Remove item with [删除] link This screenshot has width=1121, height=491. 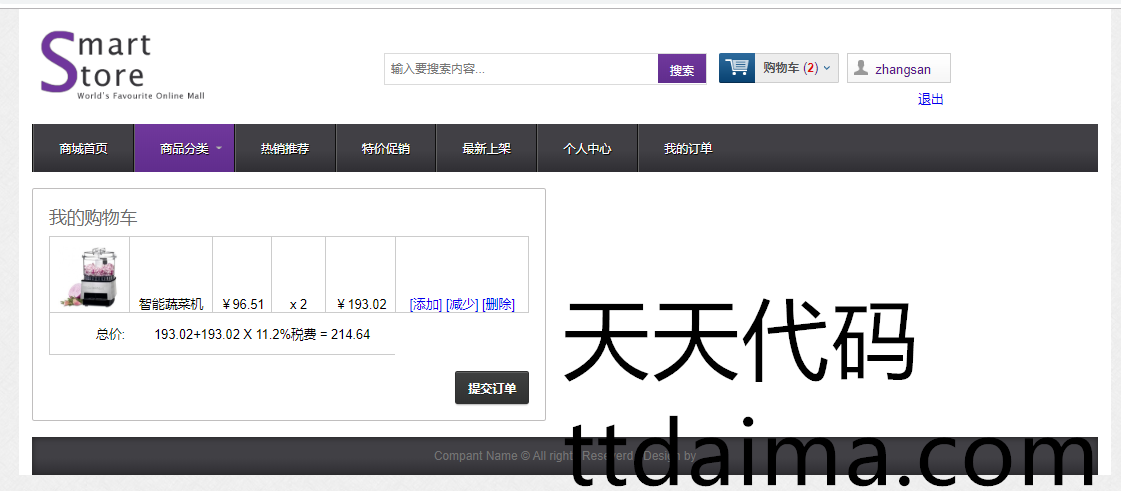[498, 304]
